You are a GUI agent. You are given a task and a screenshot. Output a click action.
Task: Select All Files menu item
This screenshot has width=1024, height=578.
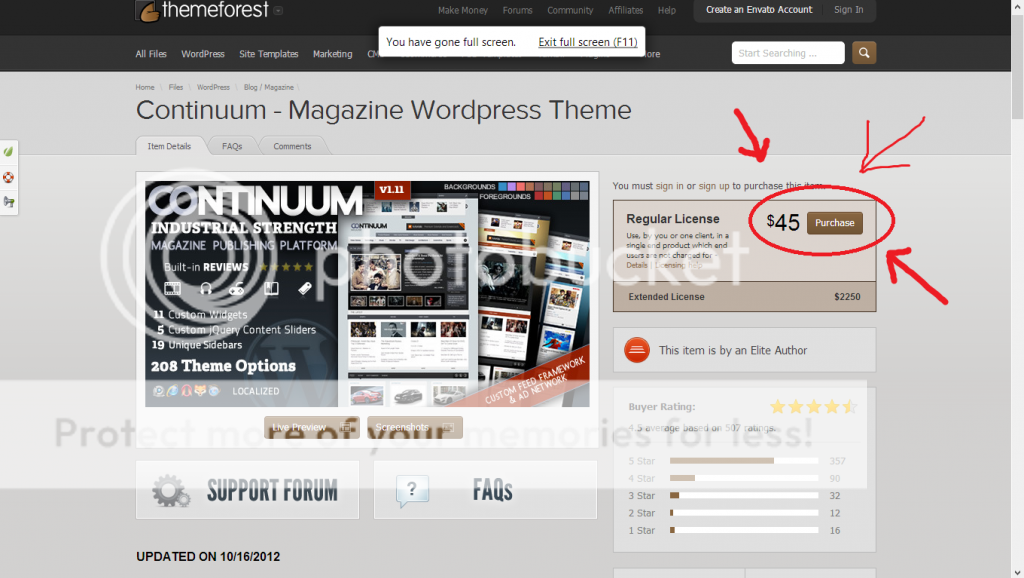151,54
